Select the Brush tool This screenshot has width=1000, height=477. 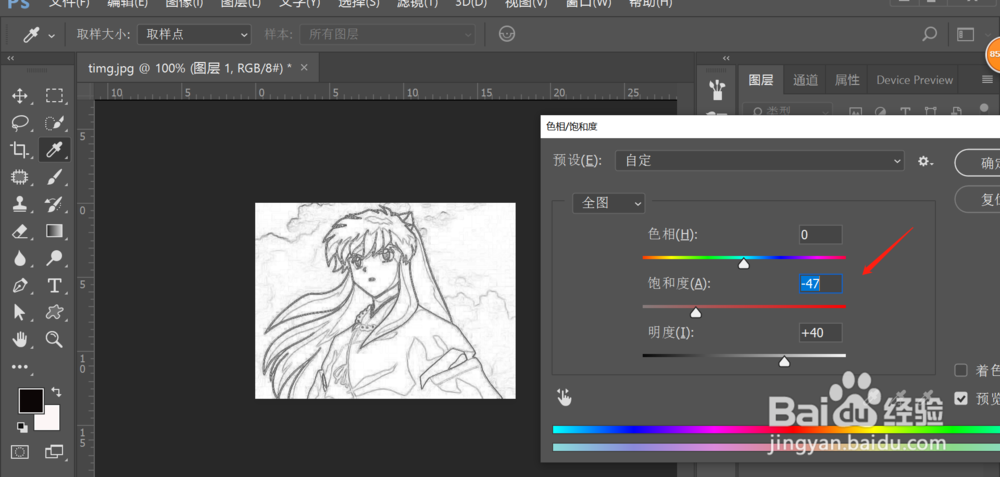[55, 177]
